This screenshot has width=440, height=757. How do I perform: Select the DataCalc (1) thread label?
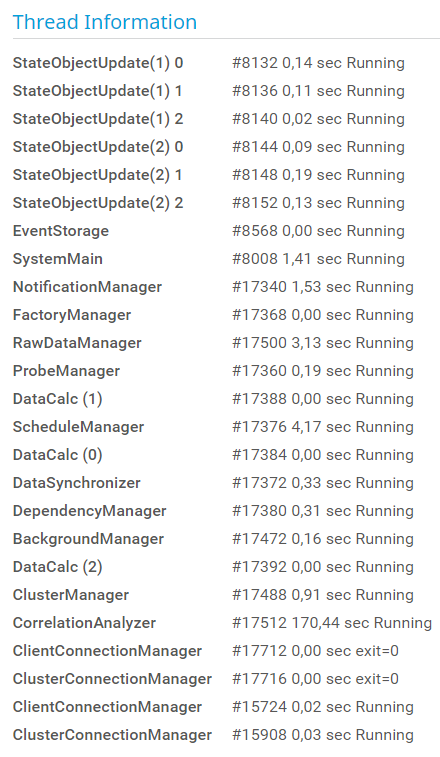click(57, 399)
